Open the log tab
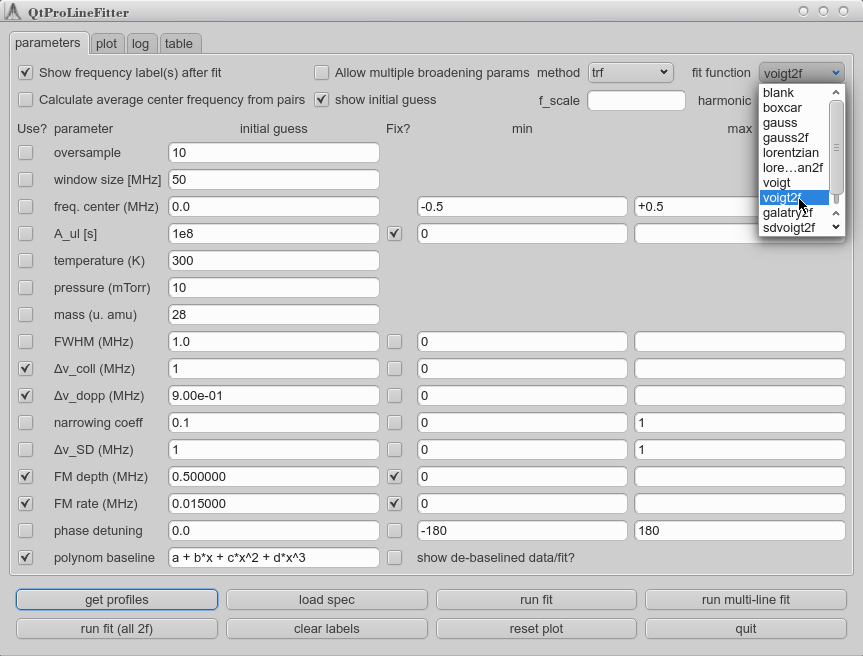863x656 pixels. click(140, 44)
